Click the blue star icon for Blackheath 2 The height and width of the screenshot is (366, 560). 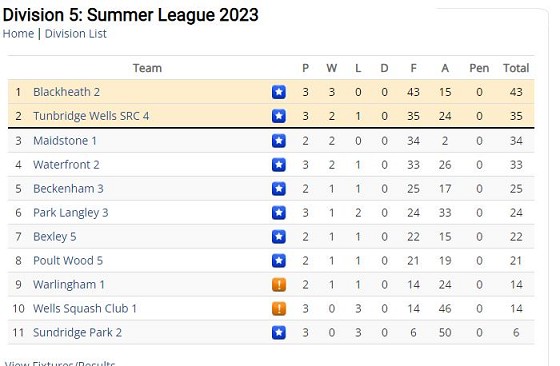pos(279,92)
